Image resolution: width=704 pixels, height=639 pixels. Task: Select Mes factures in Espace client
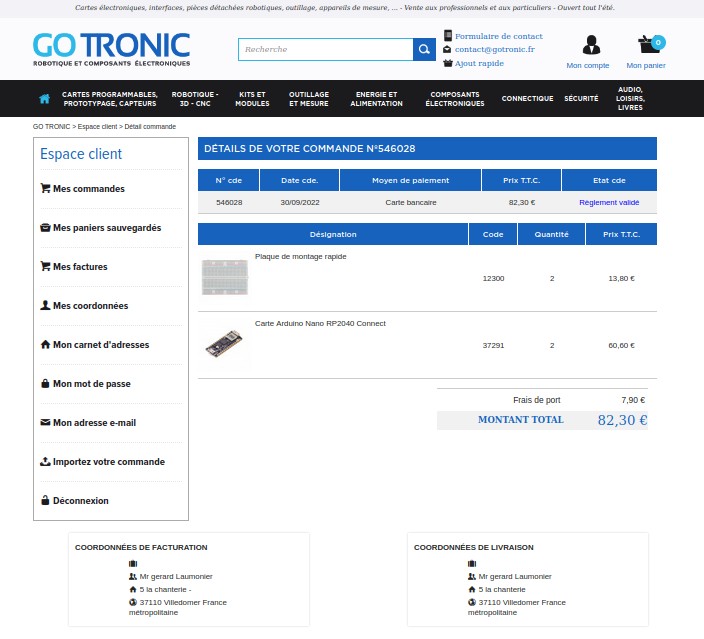pos(80,267)
